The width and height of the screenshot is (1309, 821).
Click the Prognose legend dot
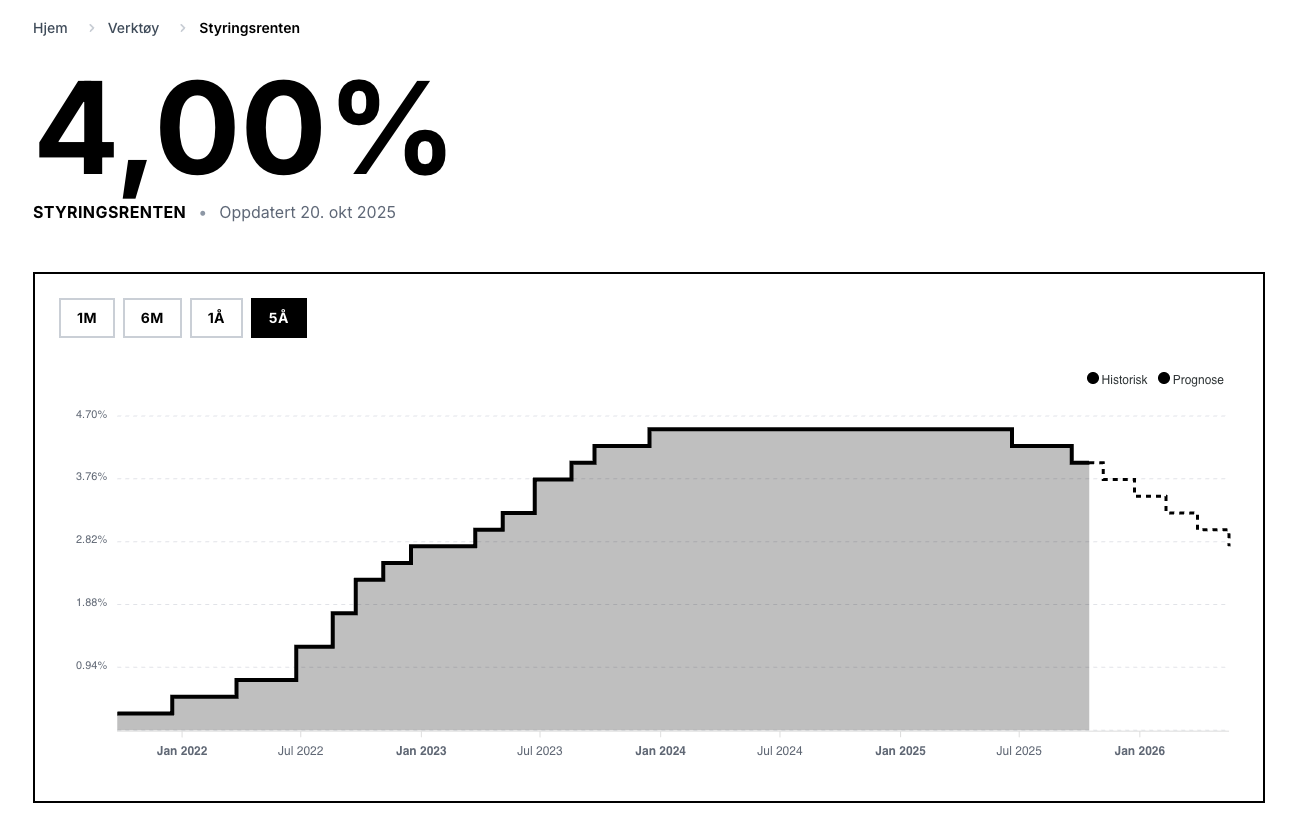[1164, 379]
